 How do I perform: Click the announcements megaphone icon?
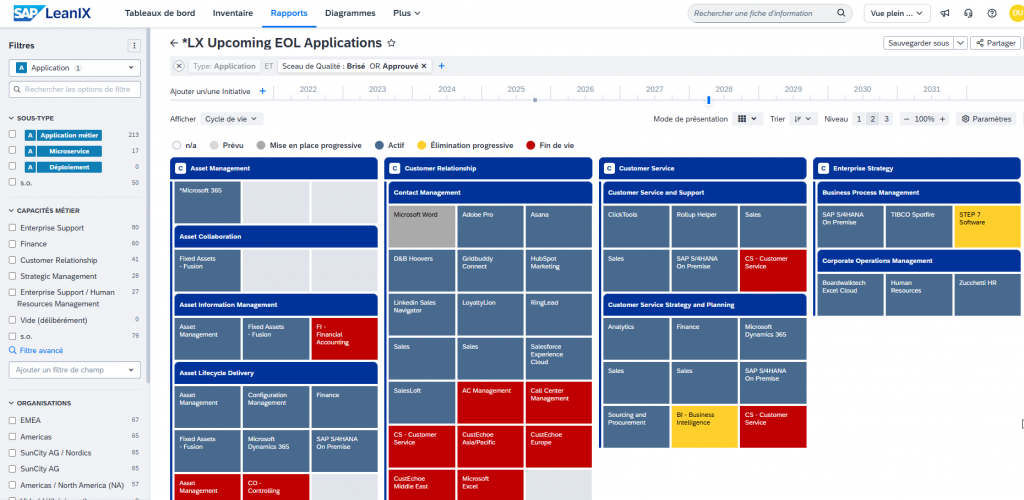pos(945,13)
